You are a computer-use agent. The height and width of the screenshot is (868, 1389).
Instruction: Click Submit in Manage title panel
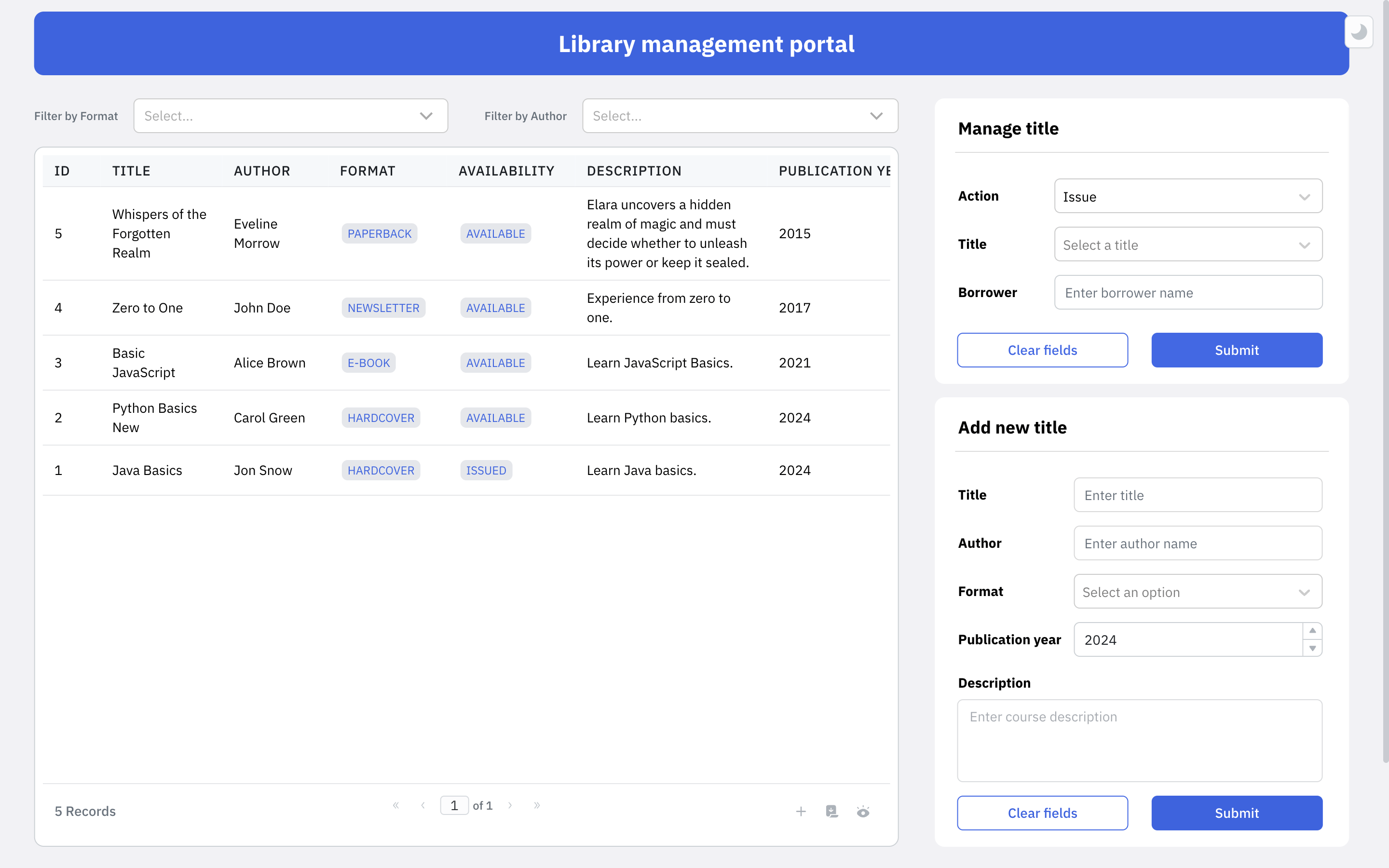pyautogui.click(x=1236, y=350)
